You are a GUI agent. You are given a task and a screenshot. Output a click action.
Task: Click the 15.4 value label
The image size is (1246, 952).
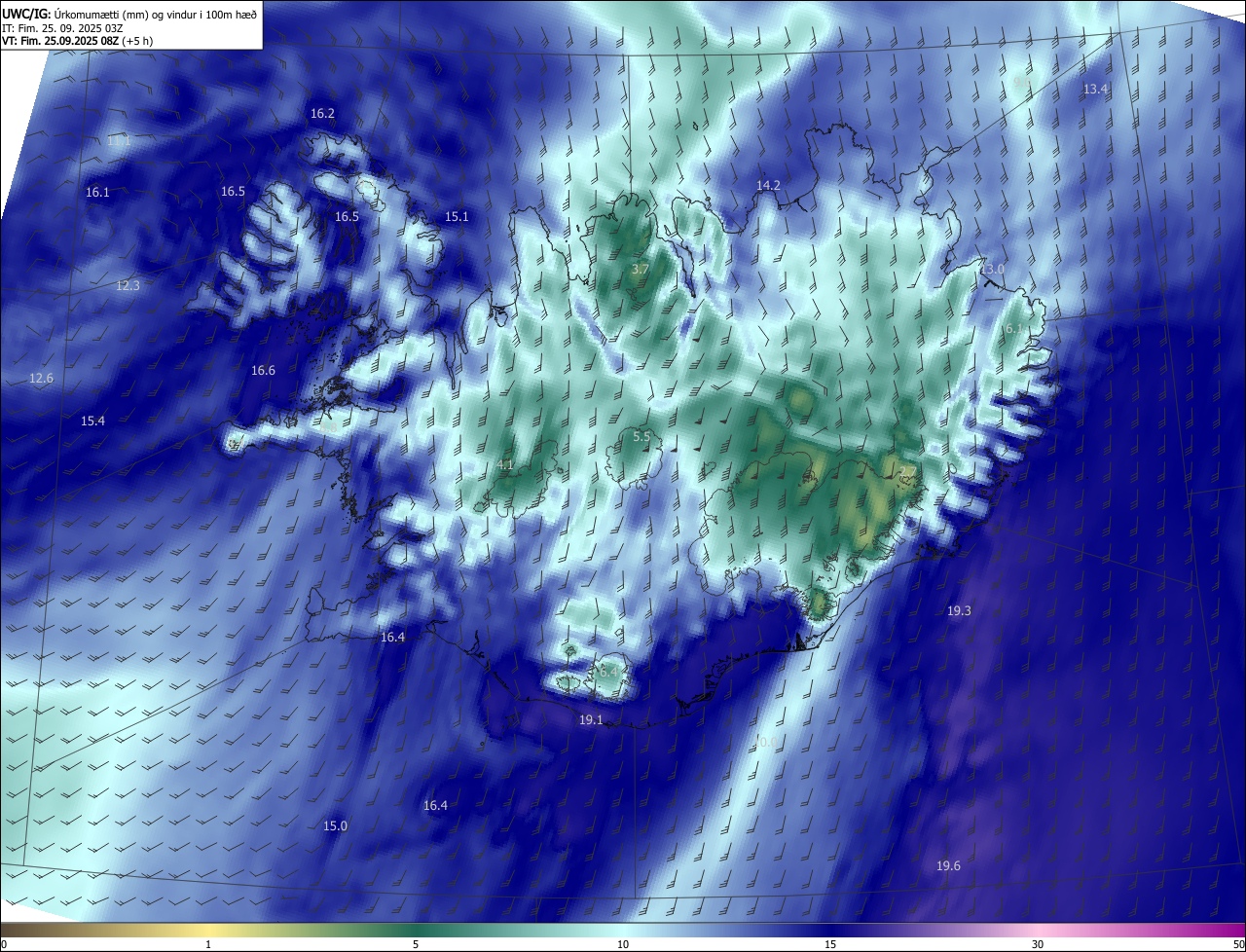92,421
